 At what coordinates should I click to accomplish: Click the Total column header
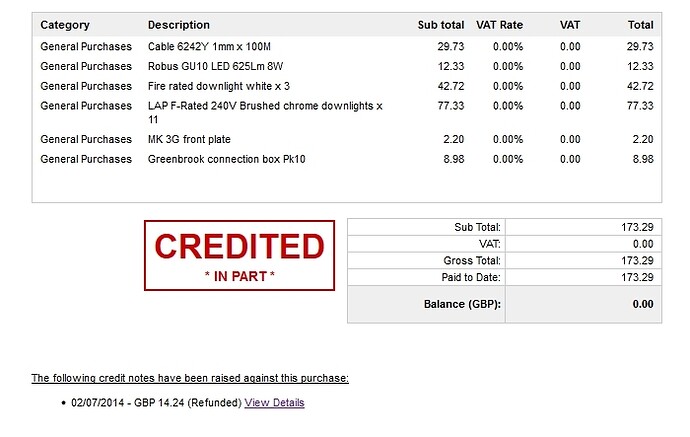pyautogui.click(x=640, y=25)
